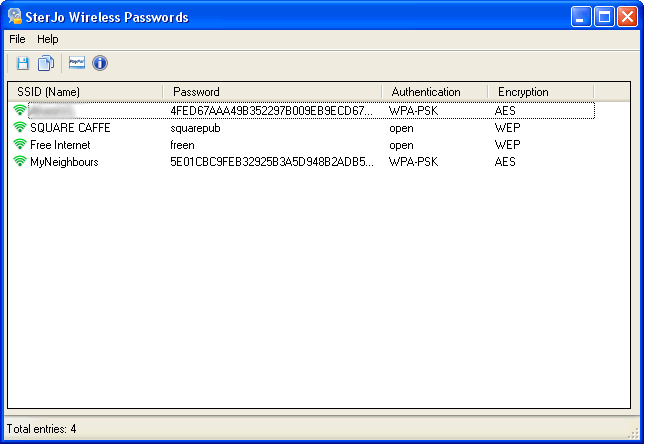Sort by Authentication column header
Screen dimensions: 645x445
(435, 92)
